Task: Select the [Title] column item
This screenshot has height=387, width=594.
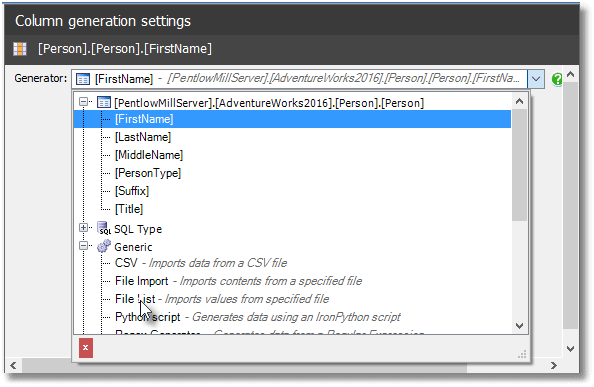Action: (129, 209)
